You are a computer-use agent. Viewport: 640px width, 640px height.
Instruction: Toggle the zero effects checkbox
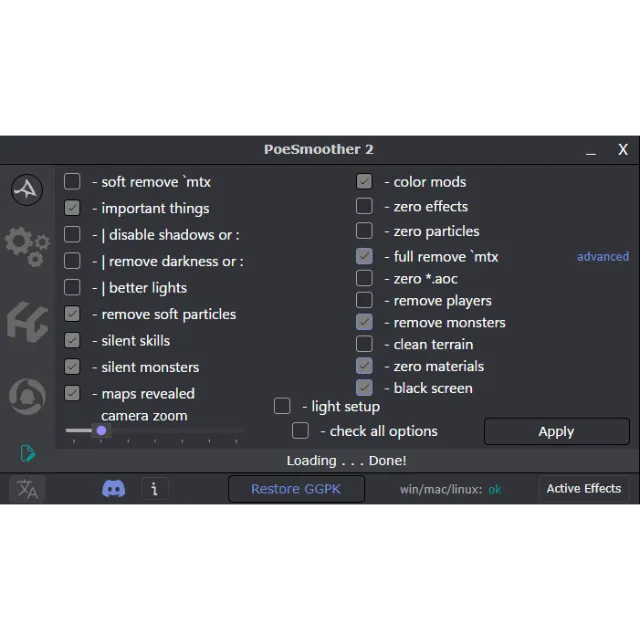[x=364, y=206]
